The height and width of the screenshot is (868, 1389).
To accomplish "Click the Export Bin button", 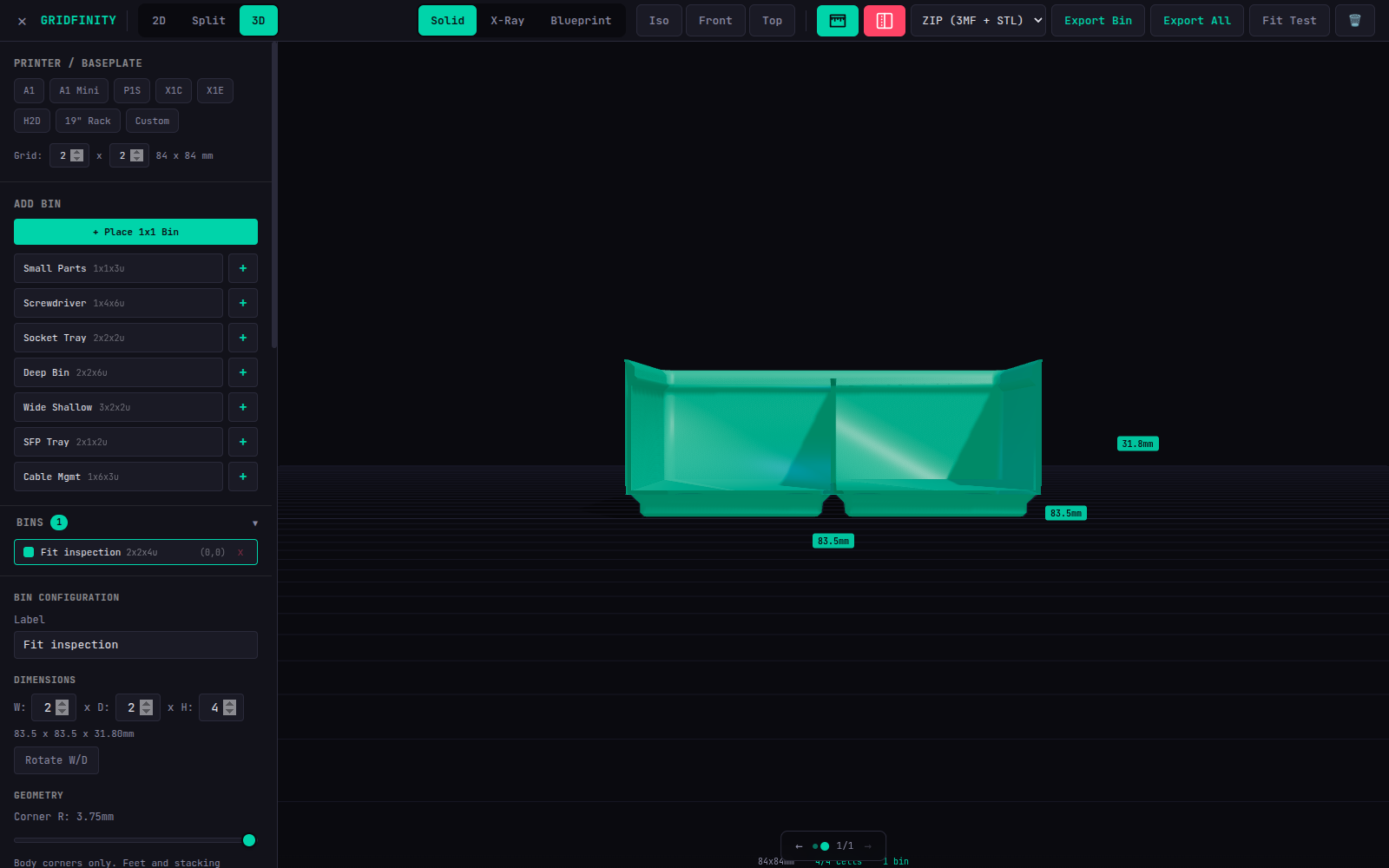I will pos(1098,21).
